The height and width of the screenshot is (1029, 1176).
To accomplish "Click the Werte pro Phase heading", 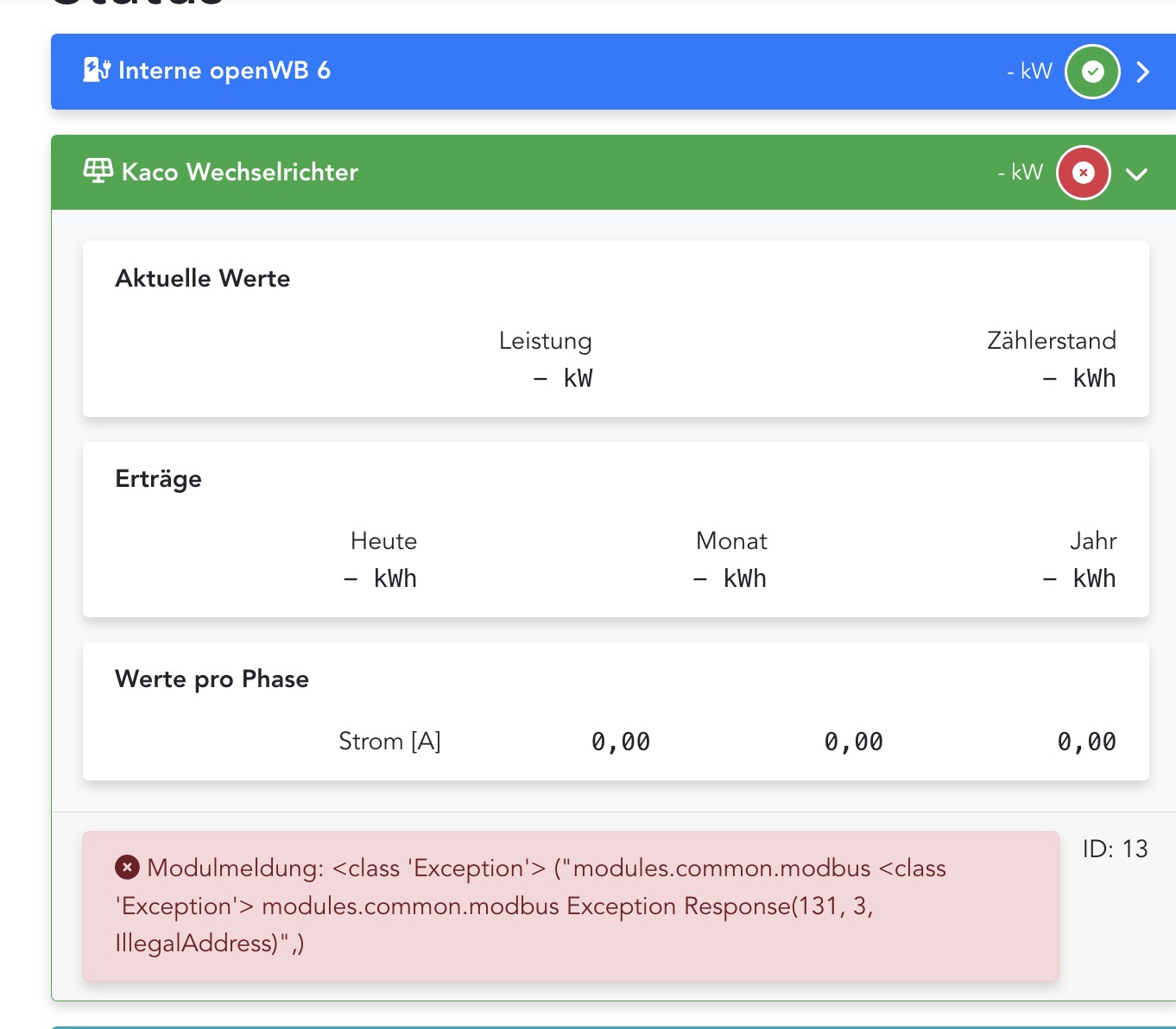I will tap(212, 679).
